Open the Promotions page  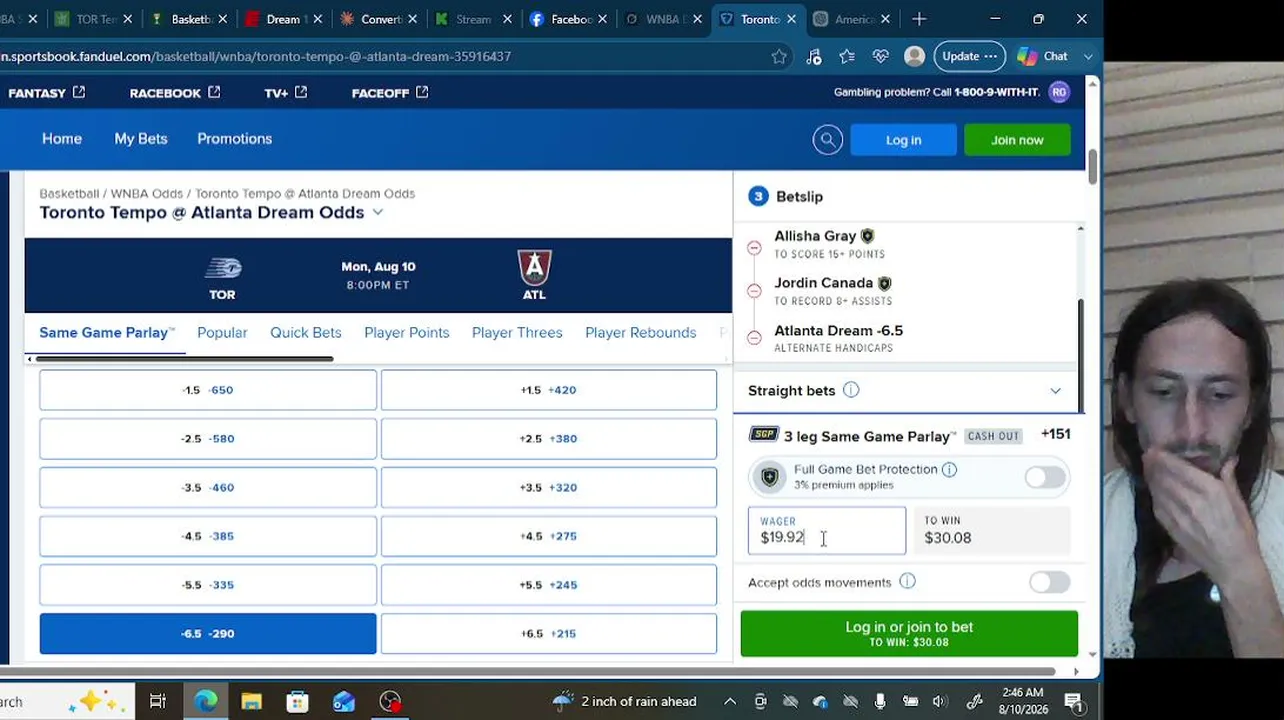234,139
